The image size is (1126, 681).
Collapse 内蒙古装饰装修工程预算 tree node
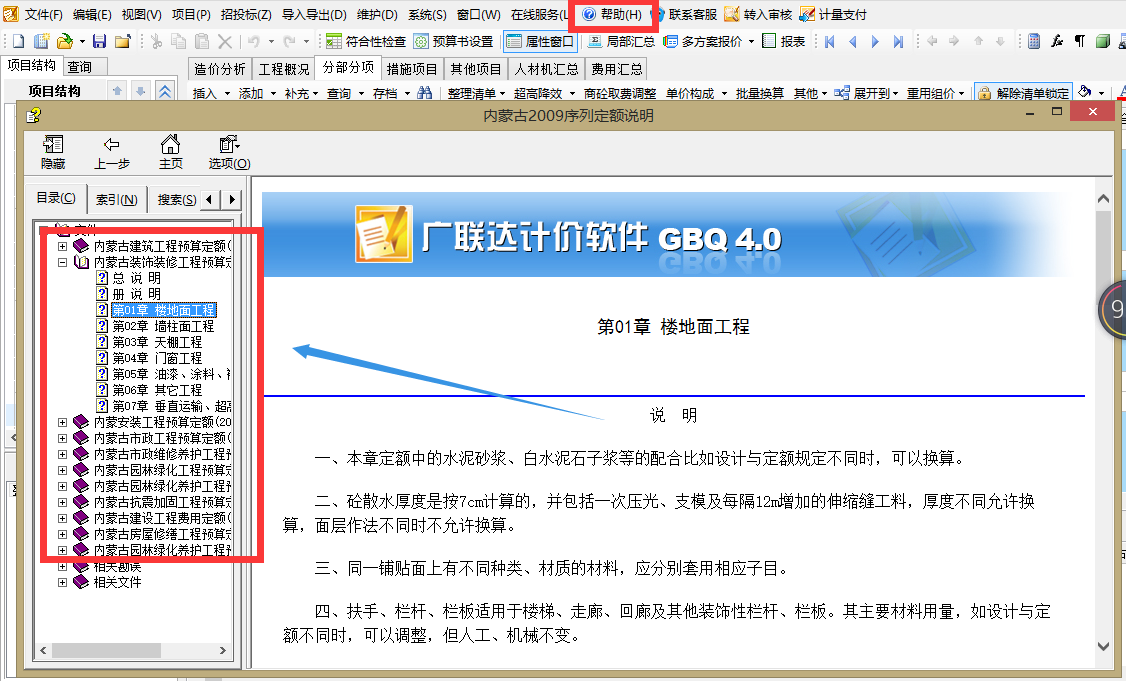tap(62, 262)
